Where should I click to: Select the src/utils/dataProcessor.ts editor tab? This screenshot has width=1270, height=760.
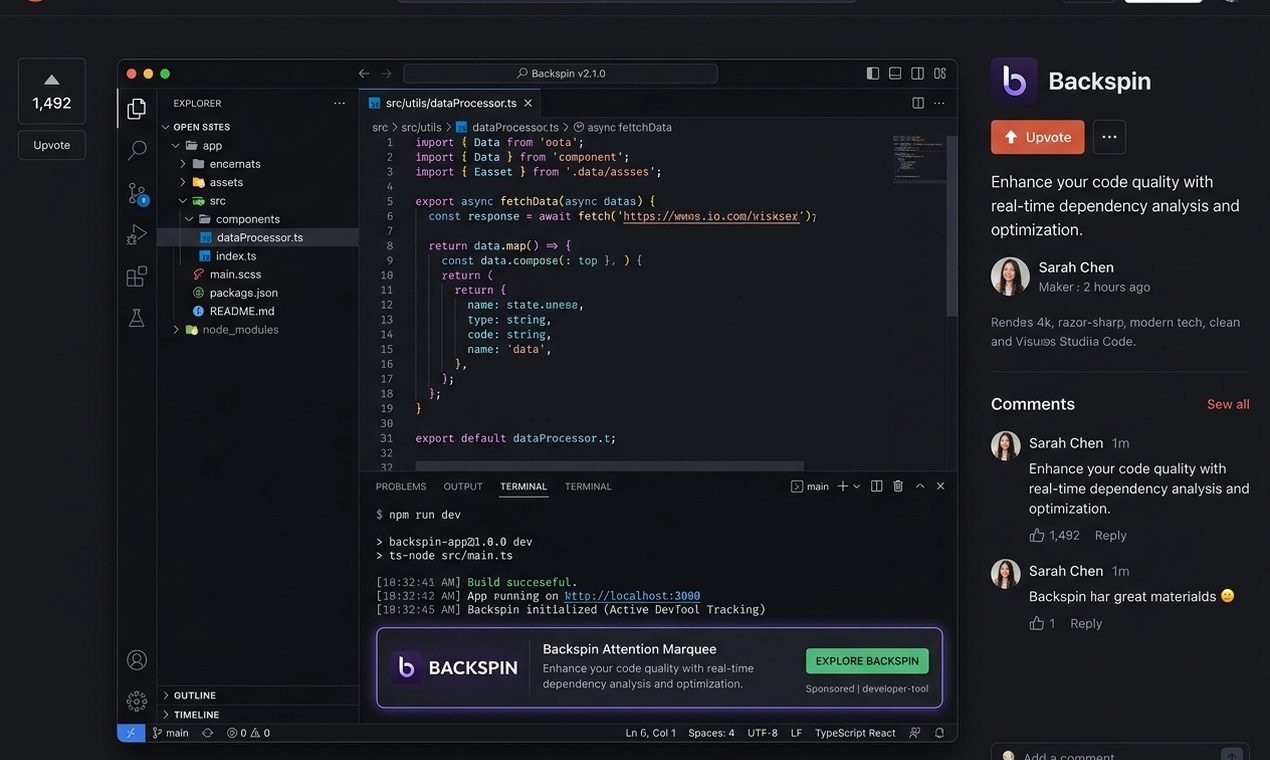(x=450, y=103)
